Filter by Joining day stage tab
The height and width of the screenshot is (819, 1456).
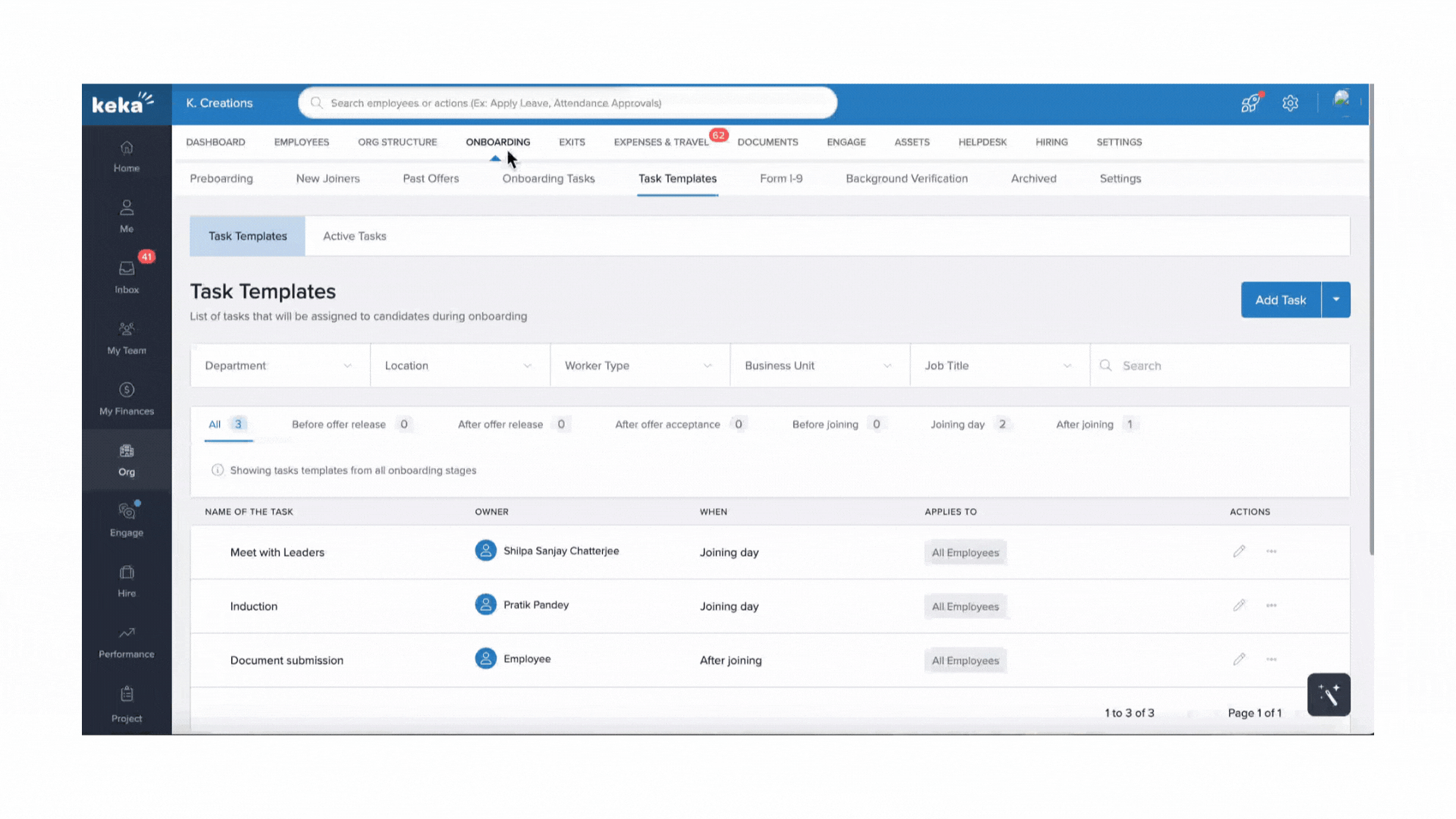tap(957, 425)
